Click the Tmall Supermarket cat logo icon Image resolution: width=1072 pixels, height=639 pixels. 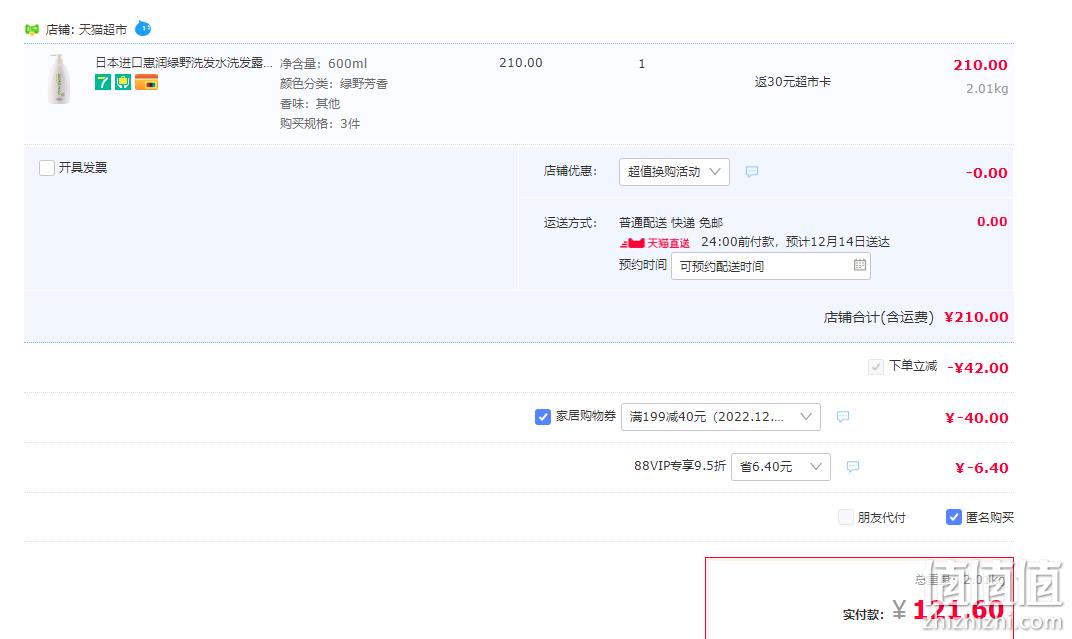(31, 29)
